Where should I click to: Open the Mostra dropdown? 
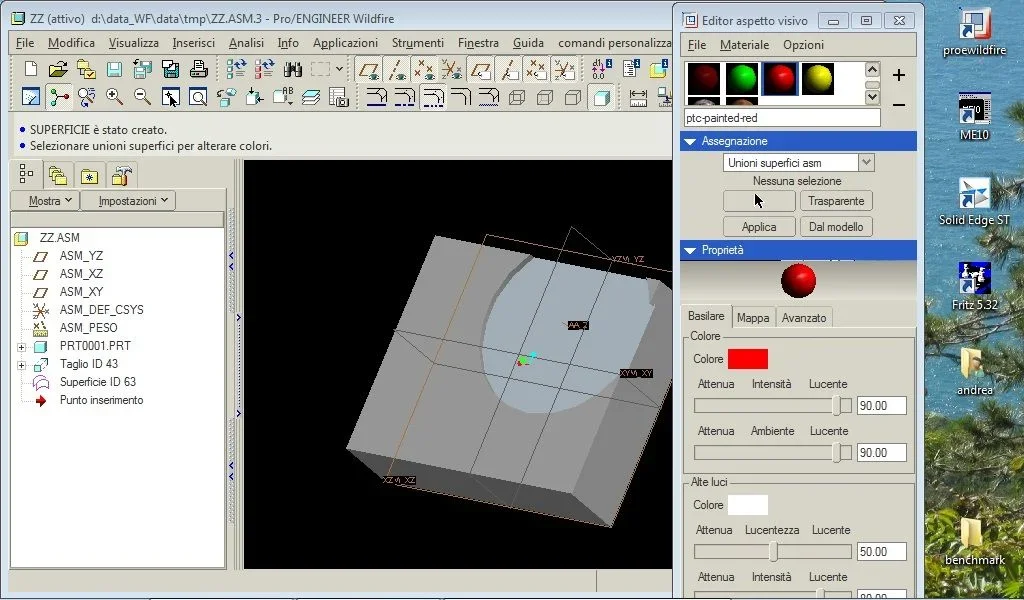click(45, 201)
